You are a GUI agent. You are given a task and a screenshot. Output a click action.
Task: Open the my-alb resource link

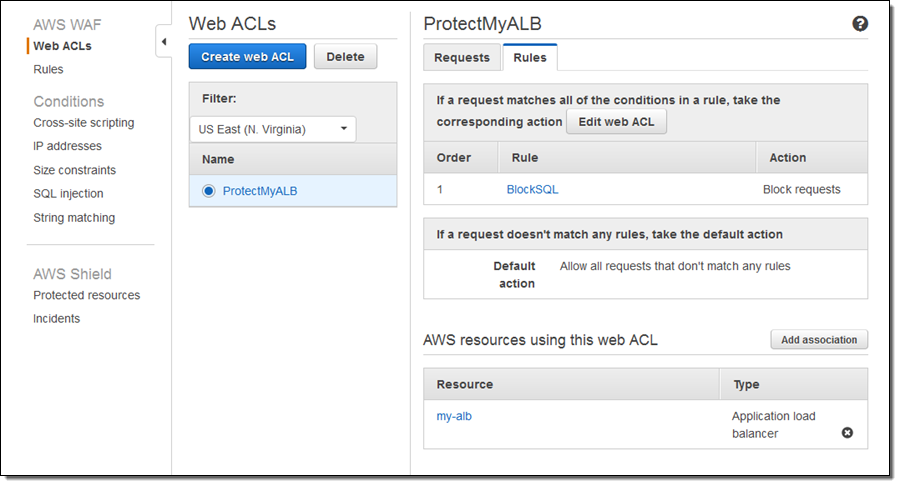coord(454,416)
